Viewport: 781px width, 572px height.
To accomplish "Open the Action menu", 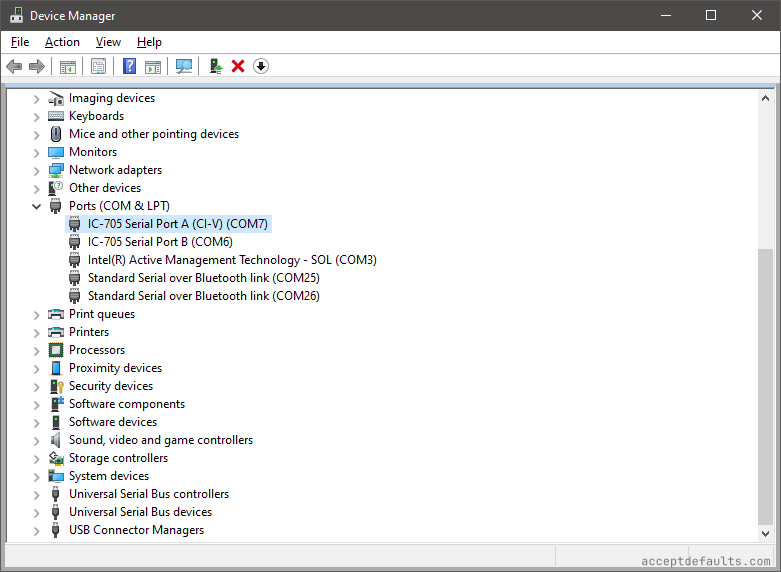I will 62,42.
